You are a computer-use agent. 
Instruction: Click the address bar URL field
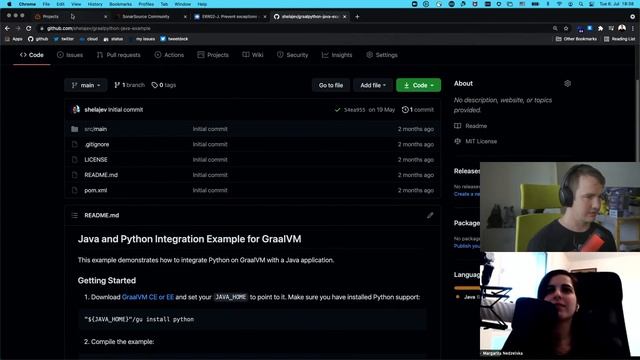(x=294, y=28)
